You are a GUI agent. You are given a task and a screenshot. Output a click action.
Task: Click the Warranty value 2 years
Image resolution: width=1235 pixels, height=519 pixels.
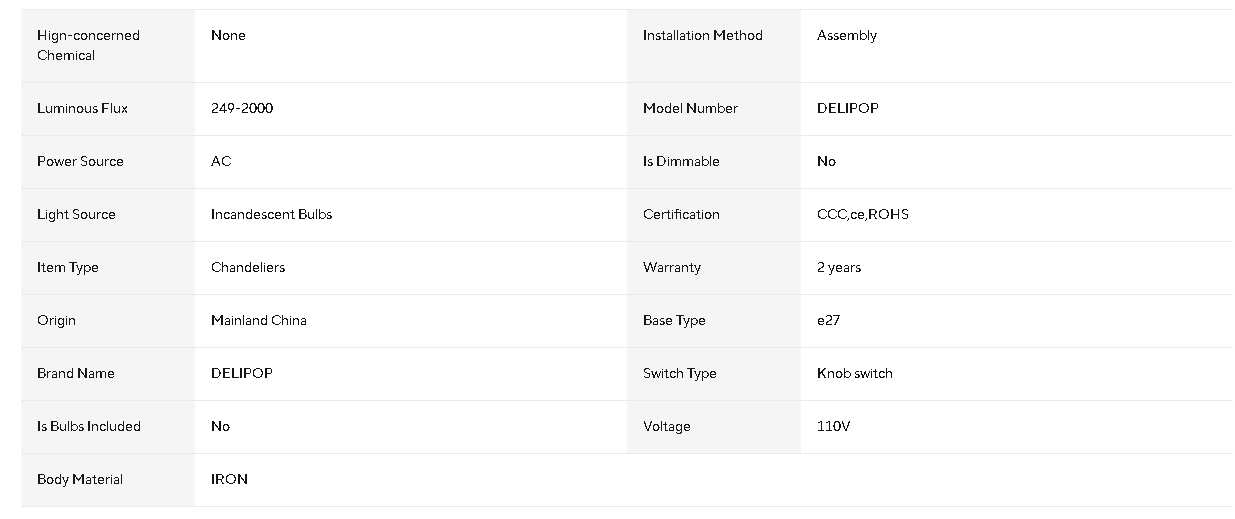coord(839,267)
